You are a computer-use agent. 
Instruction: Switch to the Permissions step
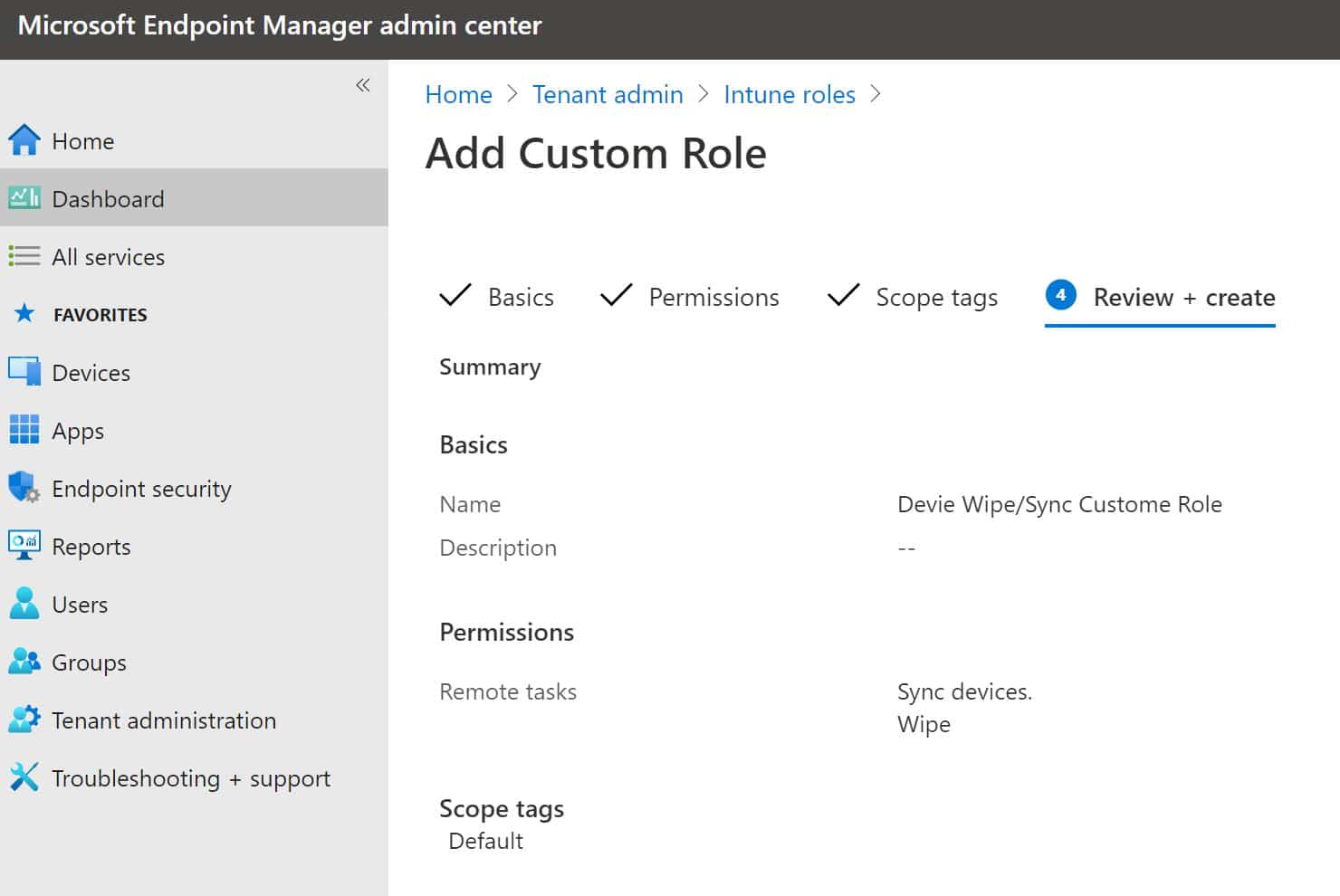(x=713, y=297)
